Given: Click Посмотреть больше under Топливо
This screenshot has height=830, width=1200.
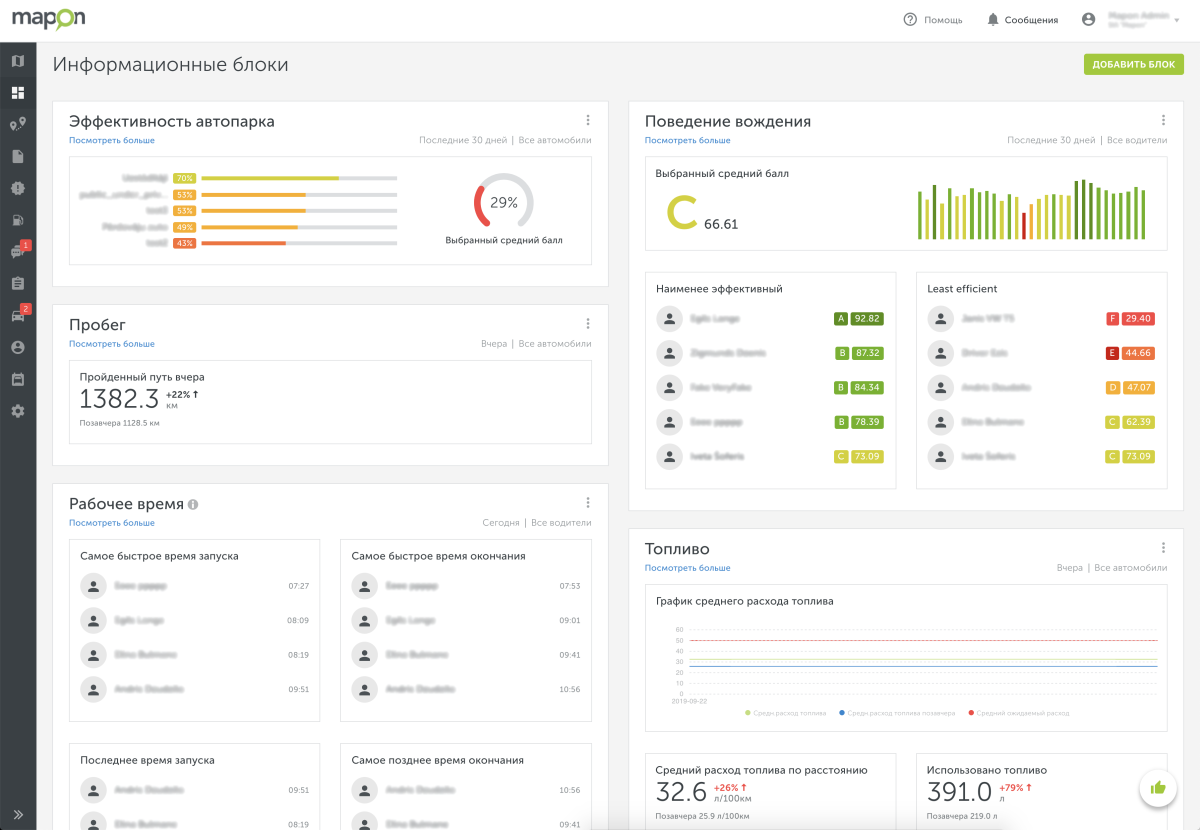Looking at the screenshot, I should (687, 568).
